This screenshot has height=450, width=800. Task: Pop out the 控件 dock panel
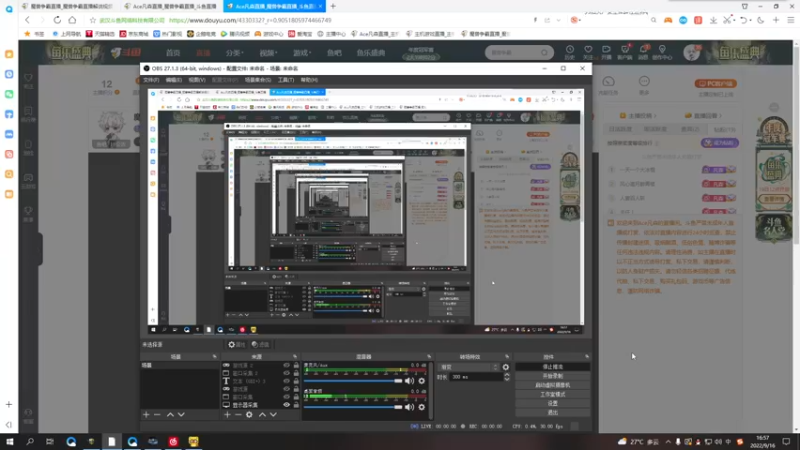587,357
